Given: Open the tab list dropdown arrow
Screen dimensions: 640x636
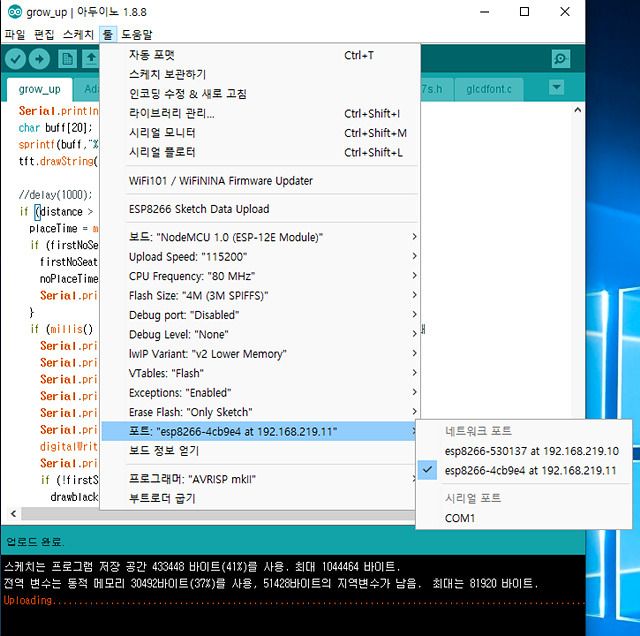Looking at the screenshot, I should (x=556, y=87).
